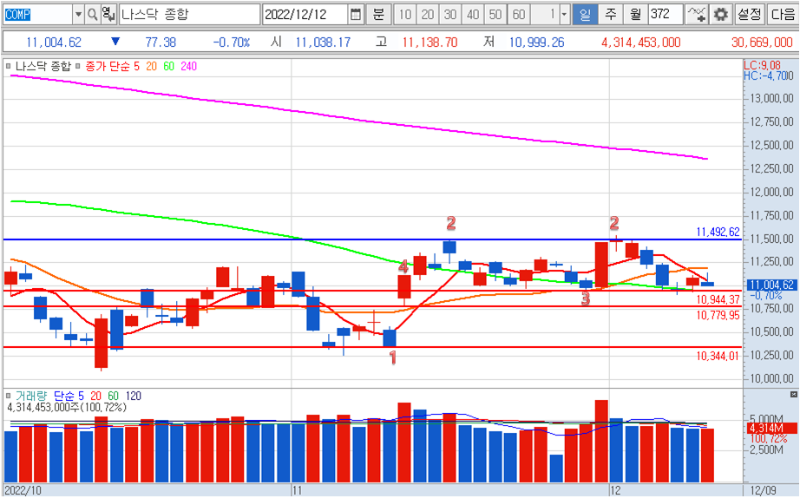Choose the 40 minute interval button
This screenshot has width=800, height=497.
point(473,14)
